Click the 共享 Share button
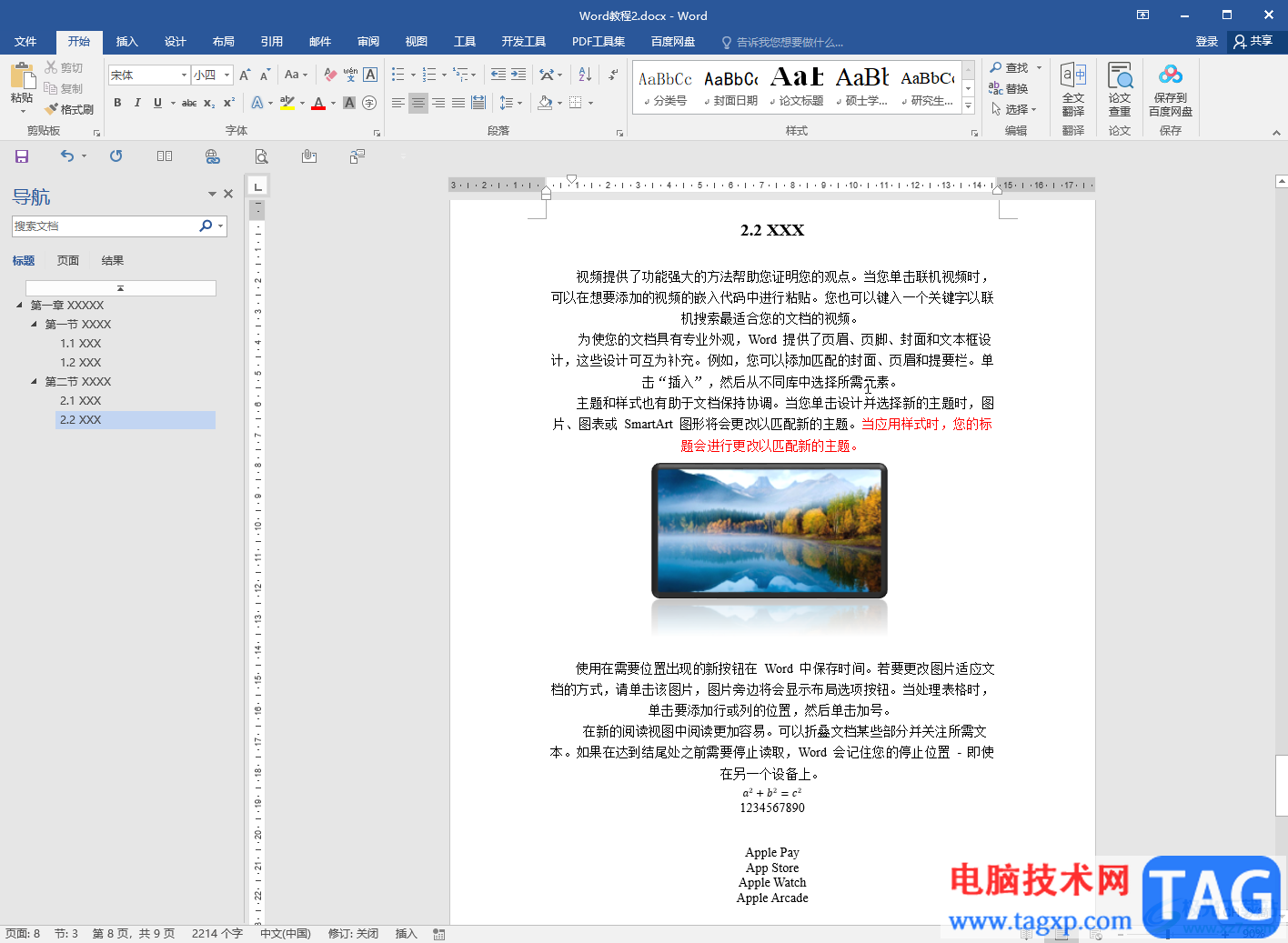Image resolution: width=1288 pixels, height=943 pixels. pyautogui.click(x=1253, y=42)
